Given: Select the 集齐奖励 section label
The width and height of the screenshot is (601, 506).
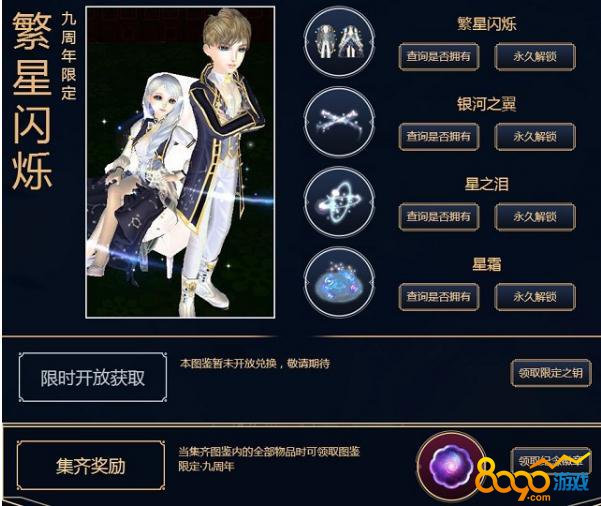Looking at the screenshot, I should click(x=91, y=465).
